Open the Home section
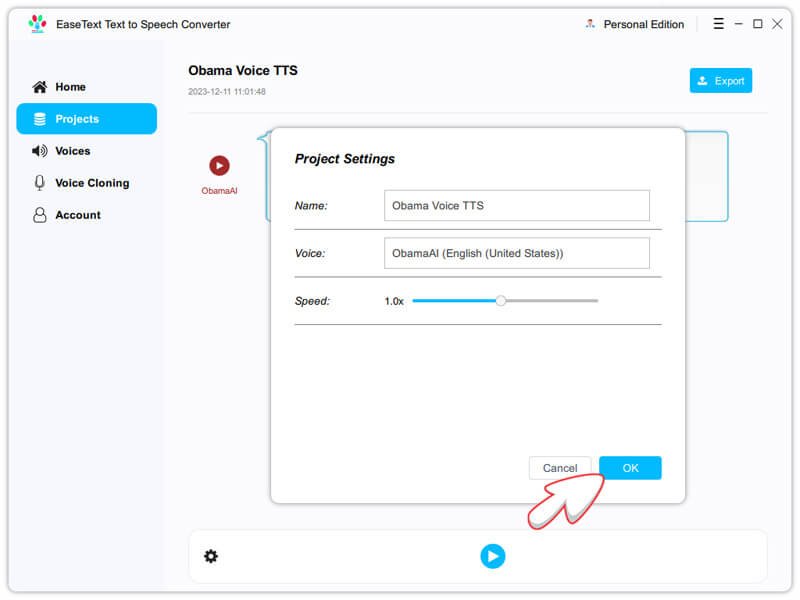 pos(70,87)
